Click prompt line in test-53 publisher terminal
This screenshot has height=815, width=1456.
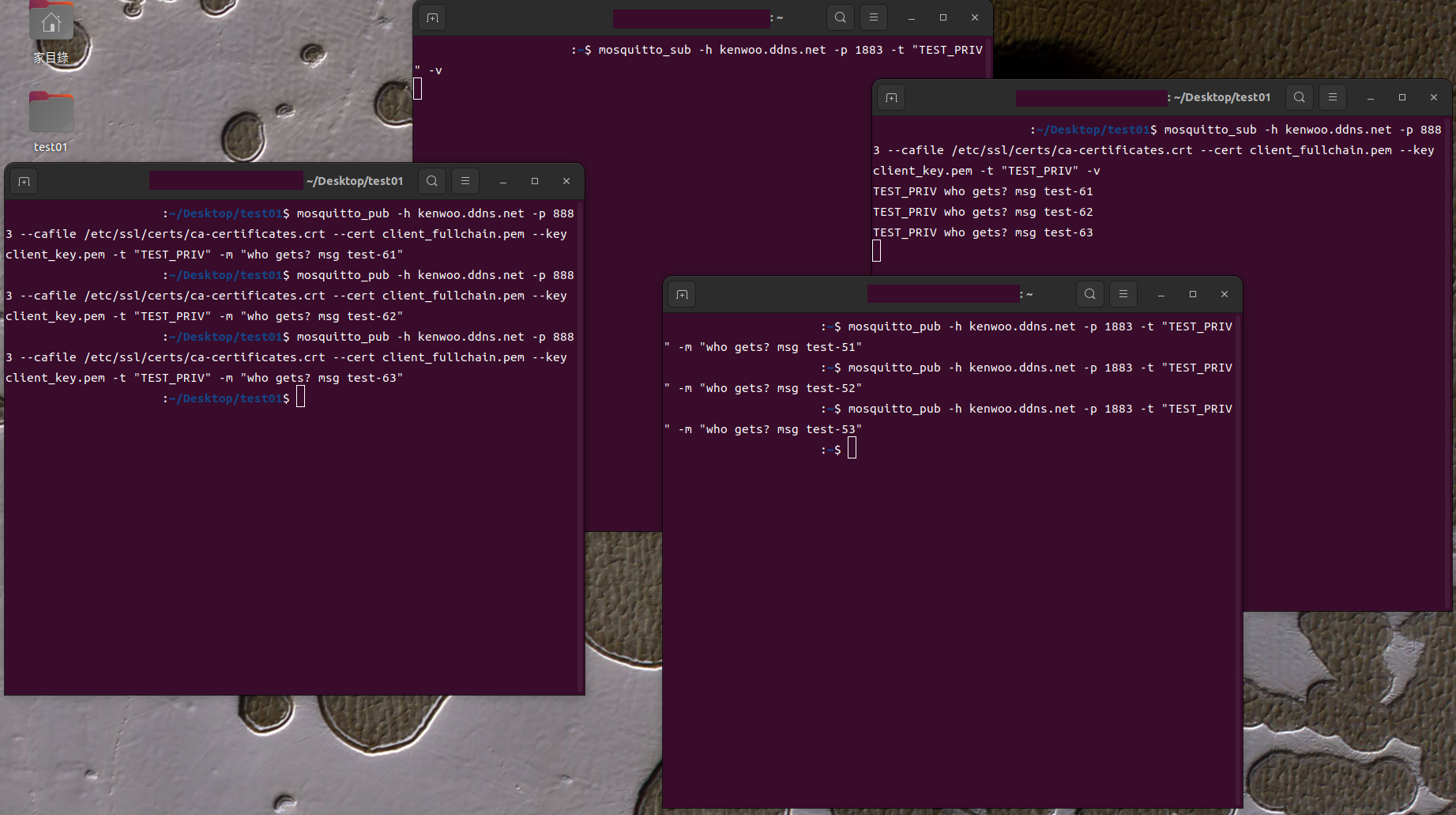(949, 450)
